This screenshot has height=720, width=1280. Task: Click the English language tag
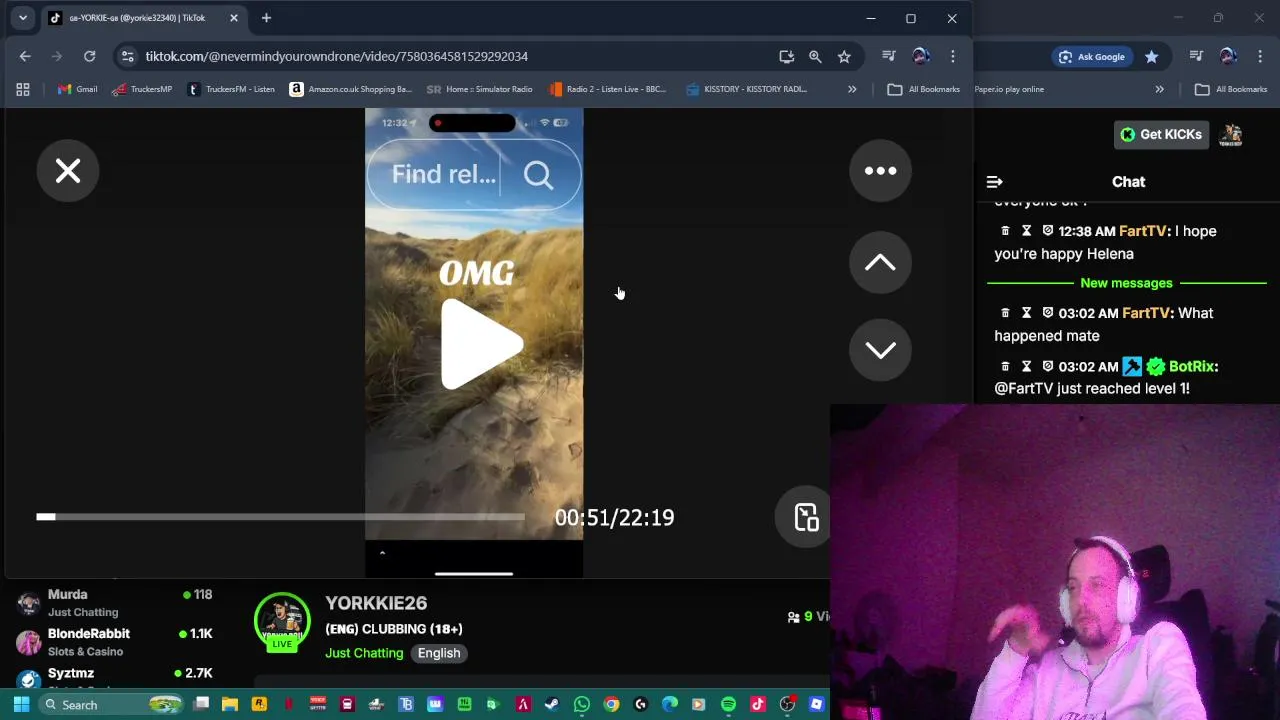(439, 653)
